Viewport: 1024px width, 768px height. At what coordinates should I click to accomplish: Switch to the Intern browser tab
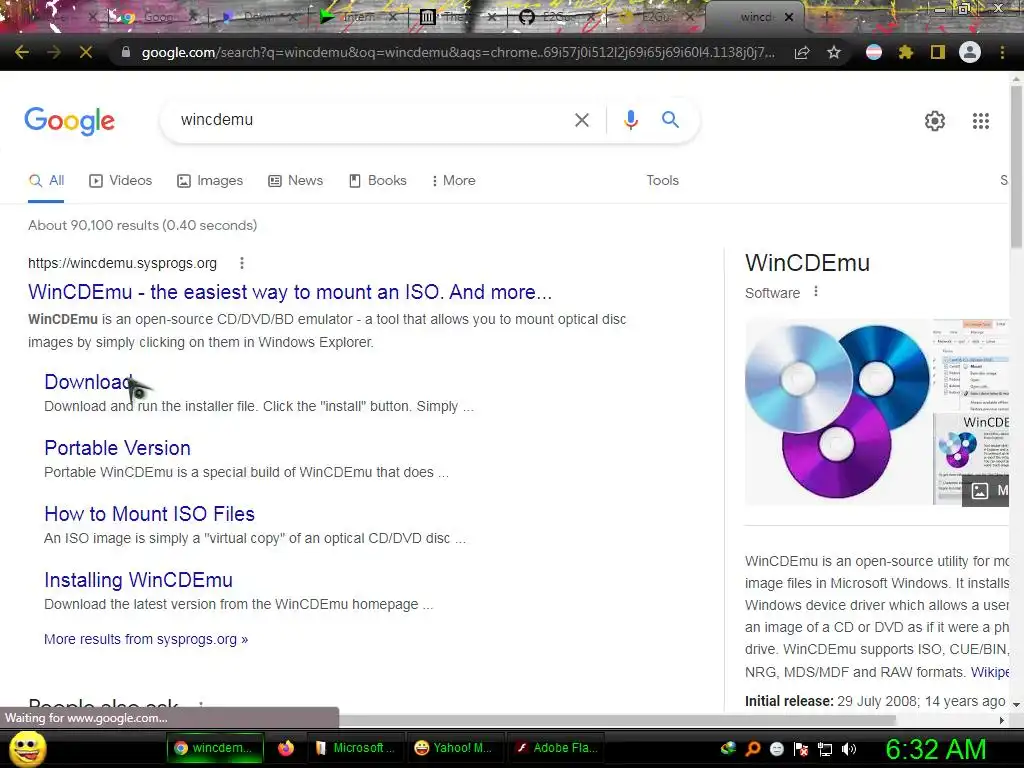click(x=359, y=17)
